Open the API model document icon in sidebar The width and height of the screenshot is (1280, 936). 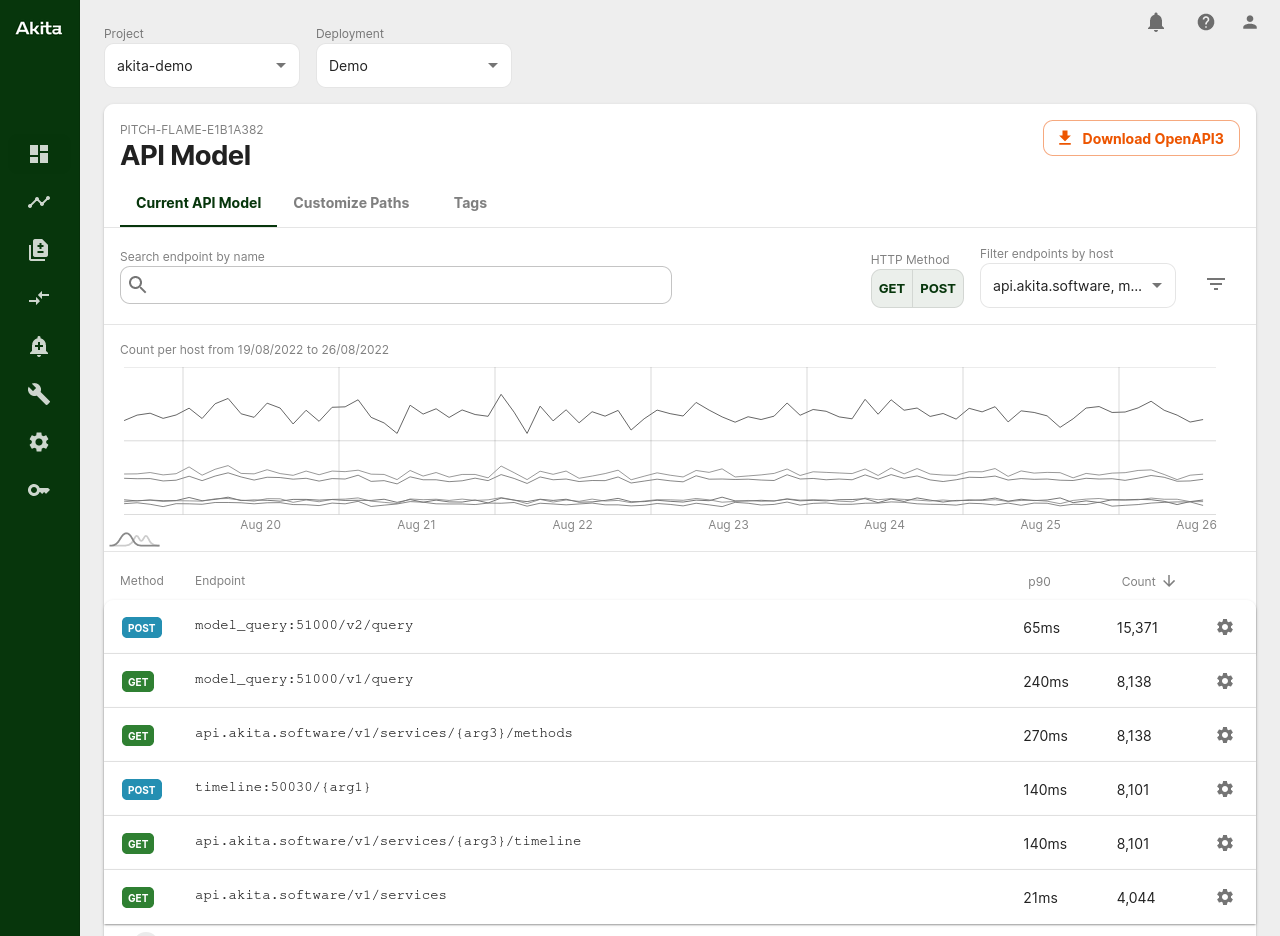point(39,250)
